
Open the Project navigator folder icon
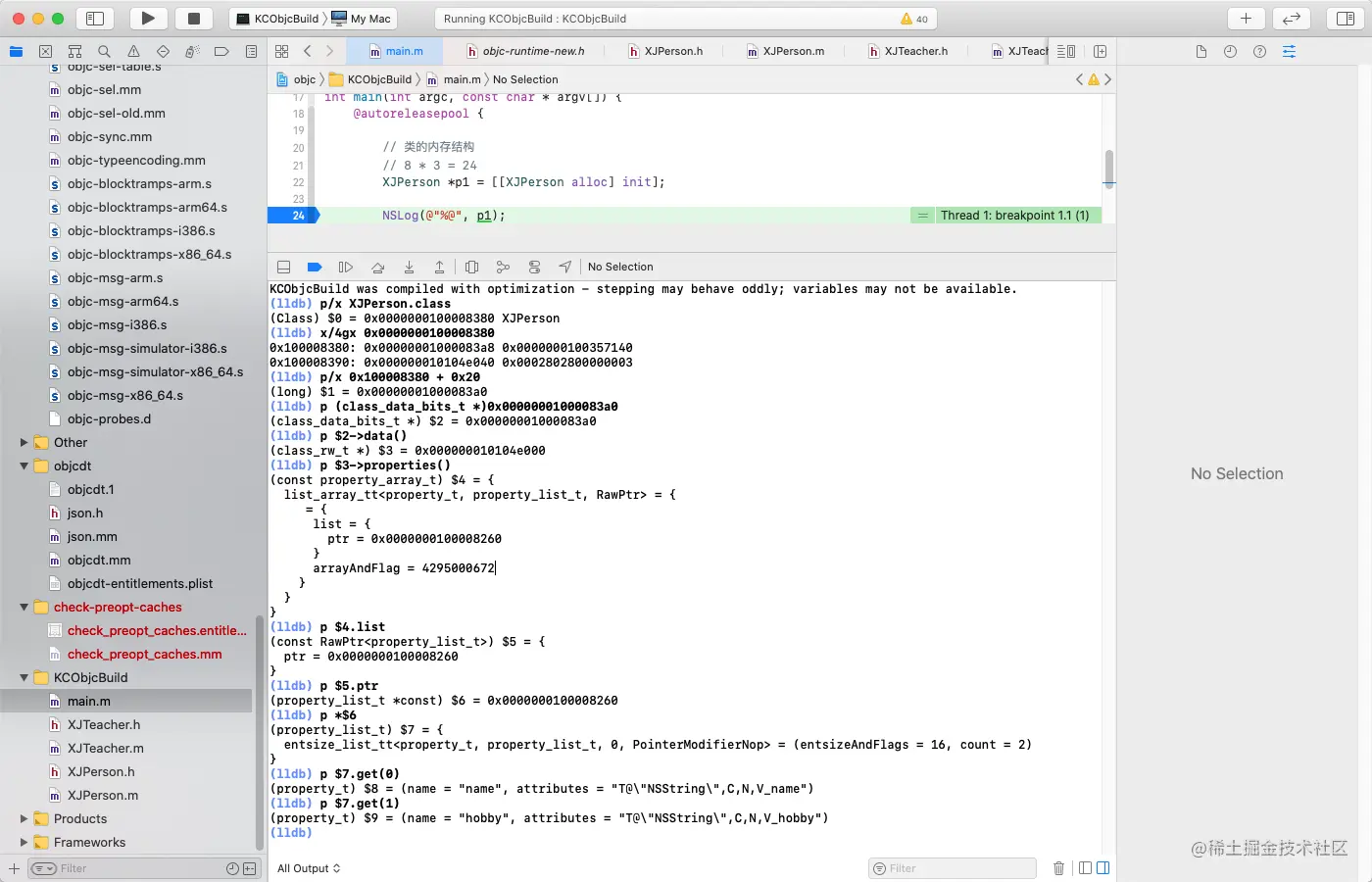(16, 51)
